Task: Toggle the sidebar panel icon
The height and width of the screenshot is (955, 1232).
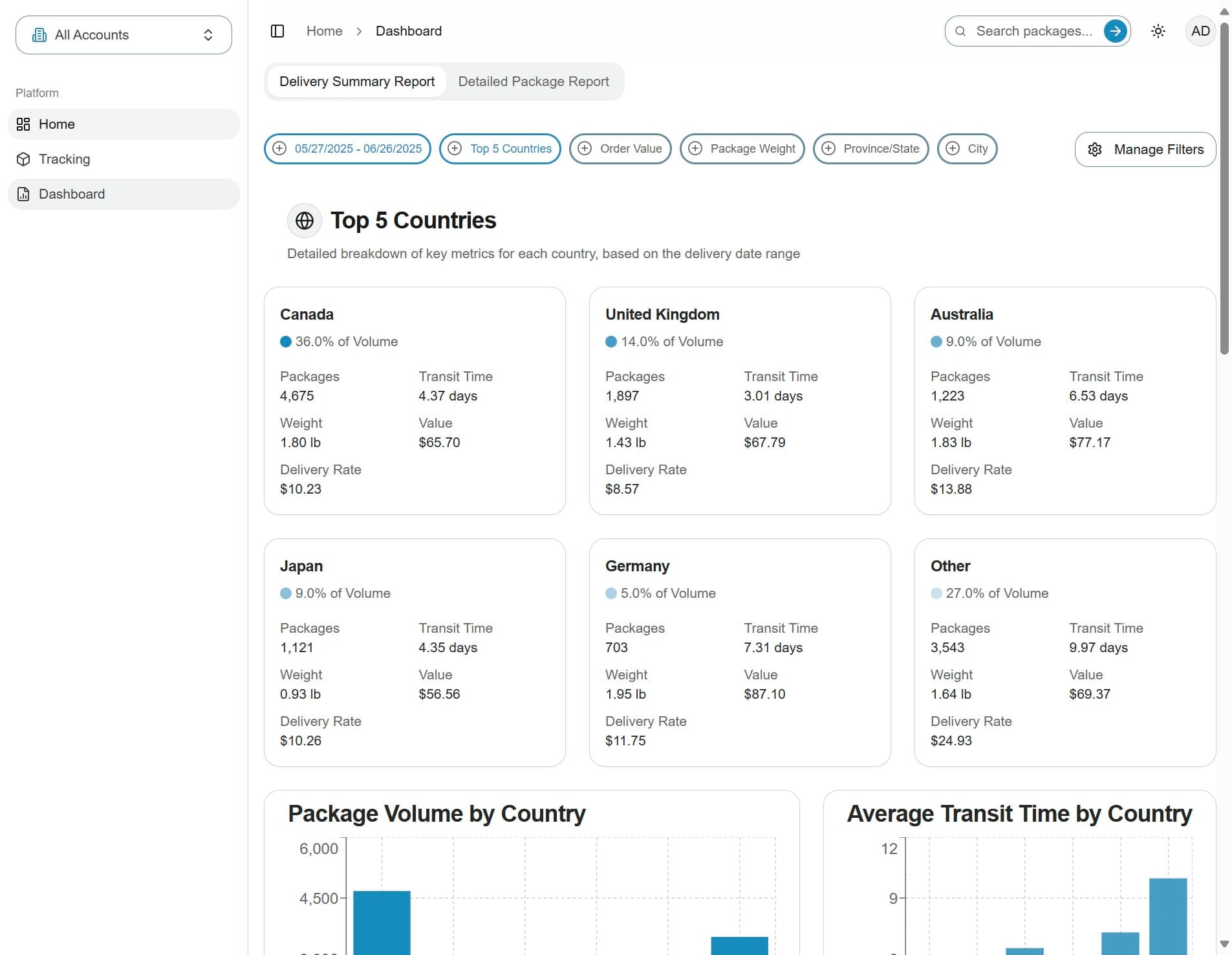Action: [277, 31]
